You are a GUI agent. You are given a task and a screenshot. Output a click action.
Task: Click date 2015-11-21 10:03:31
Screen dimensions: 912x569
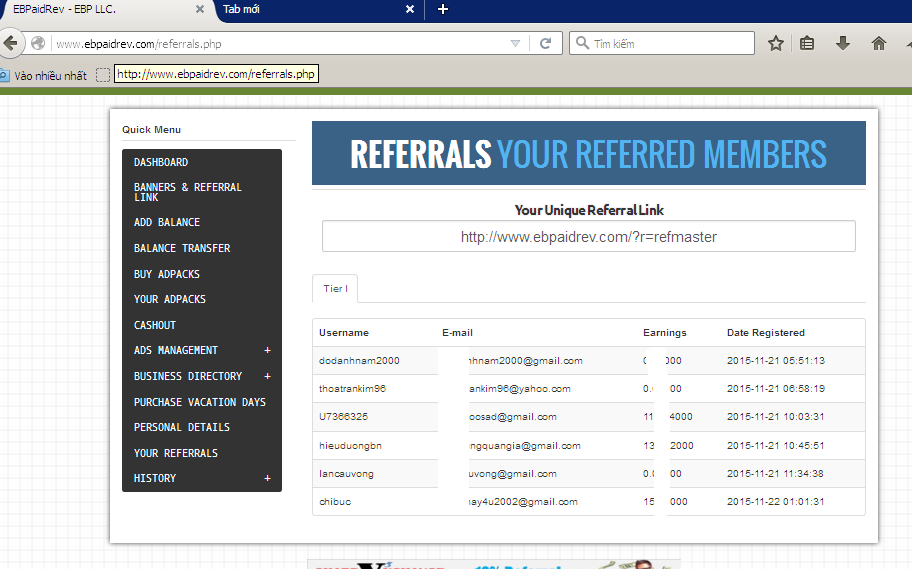point(775,417)
